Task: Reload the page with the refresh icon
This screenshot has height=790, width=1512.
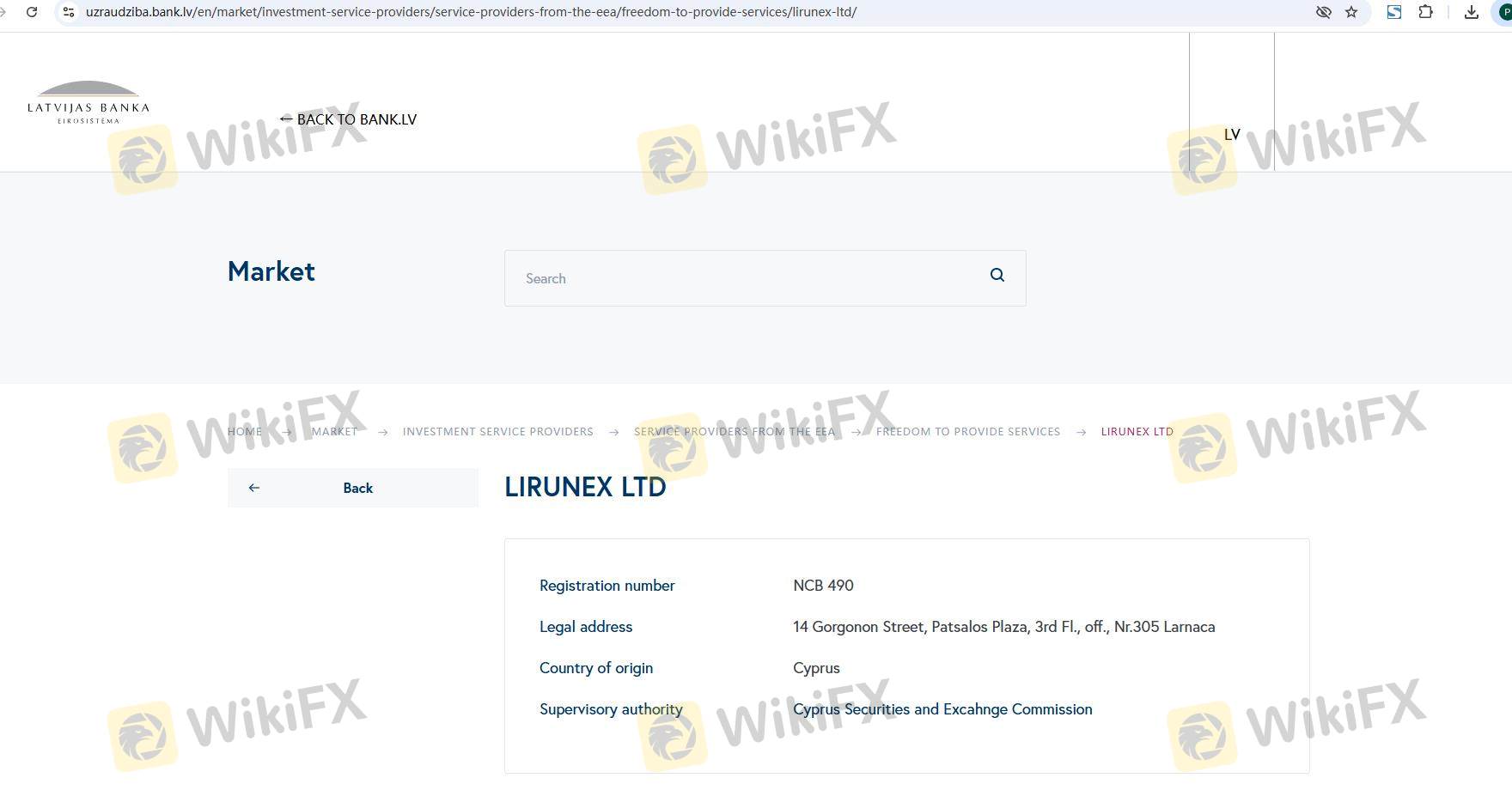Action: [32, 12]
